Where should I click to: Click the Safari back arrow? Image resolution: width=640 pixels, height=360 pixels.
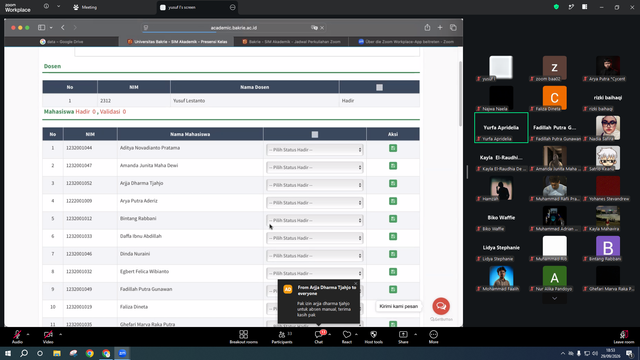pyautogui.click(x=63, y=27)
